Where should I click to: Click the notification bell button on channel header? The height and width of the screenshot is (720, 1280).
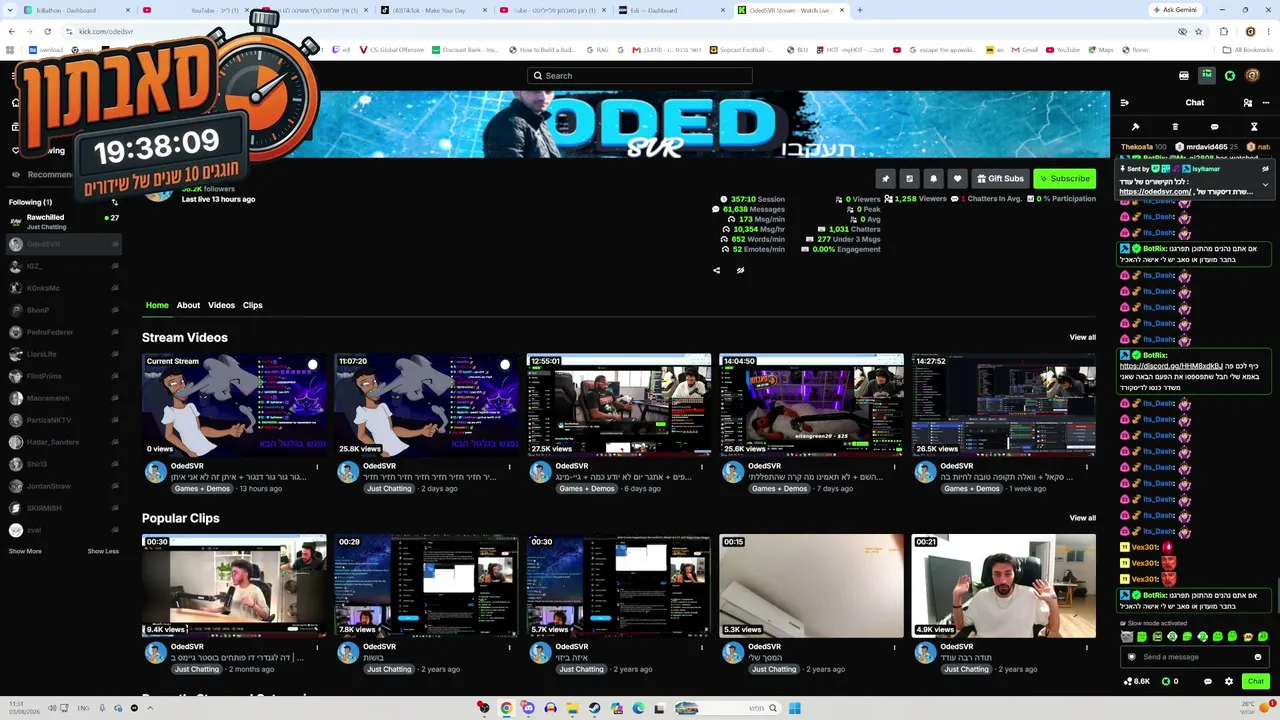[933, 179]
